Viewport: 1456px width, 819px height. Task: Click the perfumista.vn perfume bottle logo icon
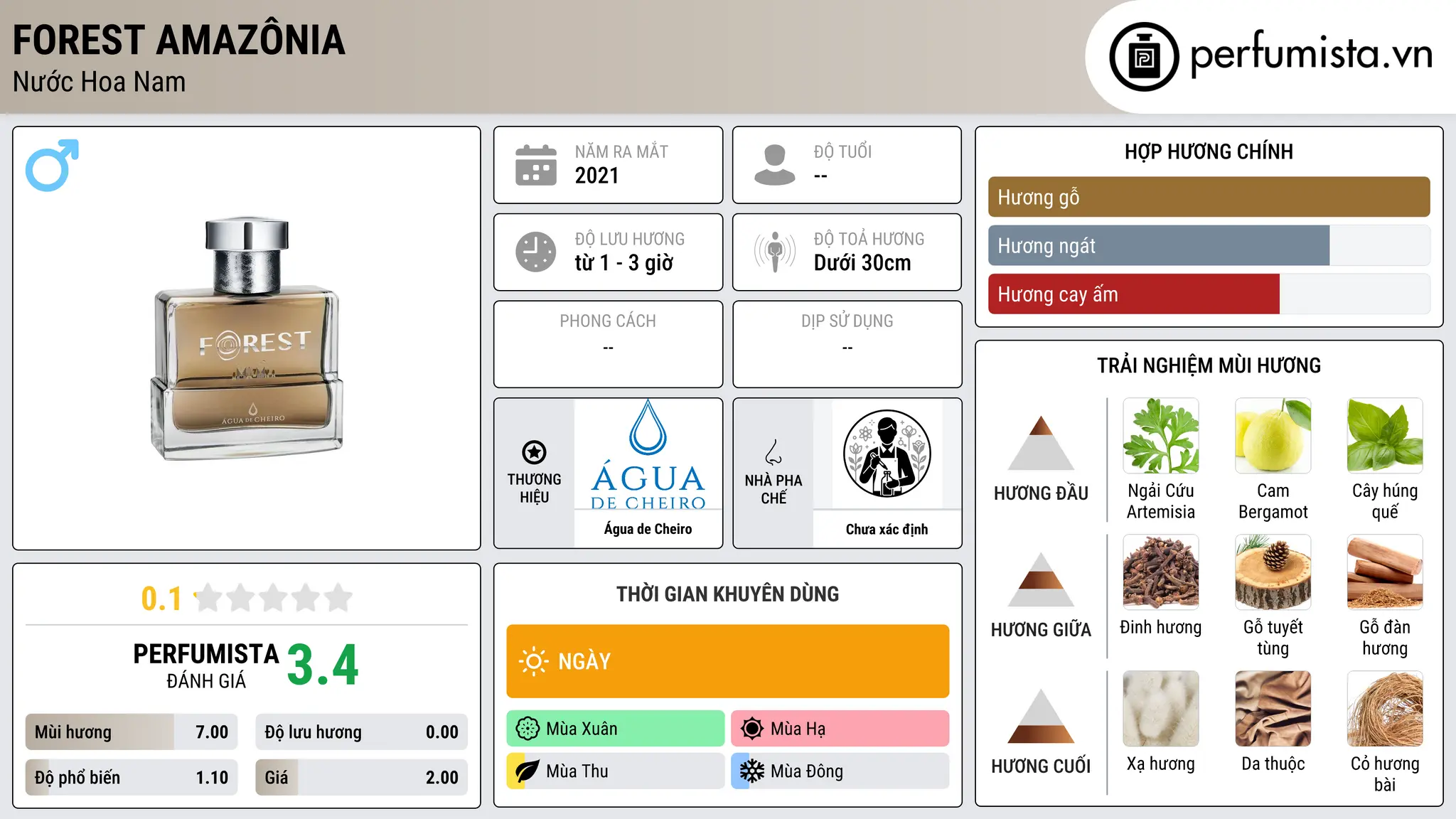coord(1144,57)
